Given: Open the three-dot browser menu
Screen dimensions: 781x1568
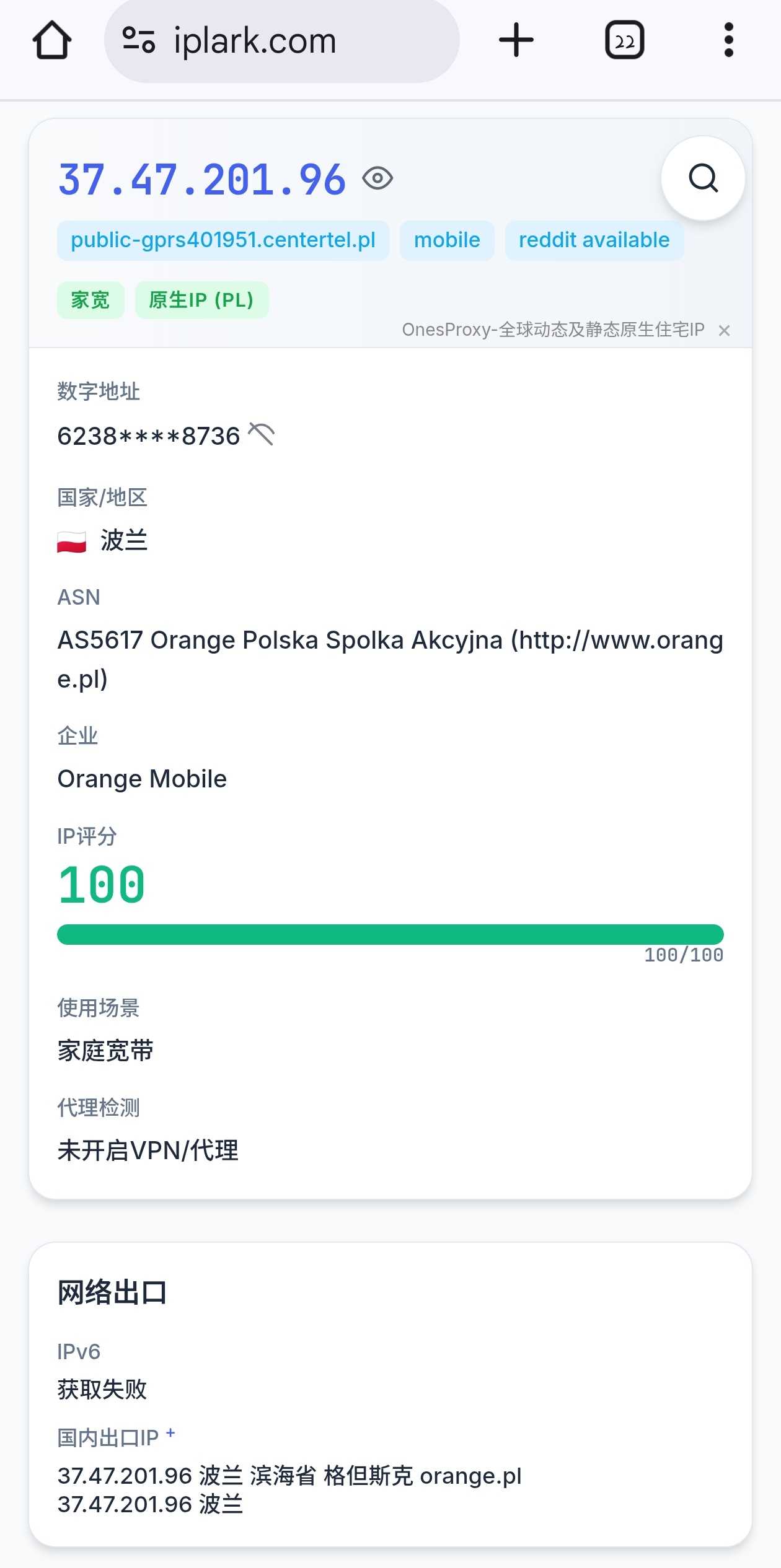Looking at the screenshot, I should pyautogui.click(x=728, y=41).
